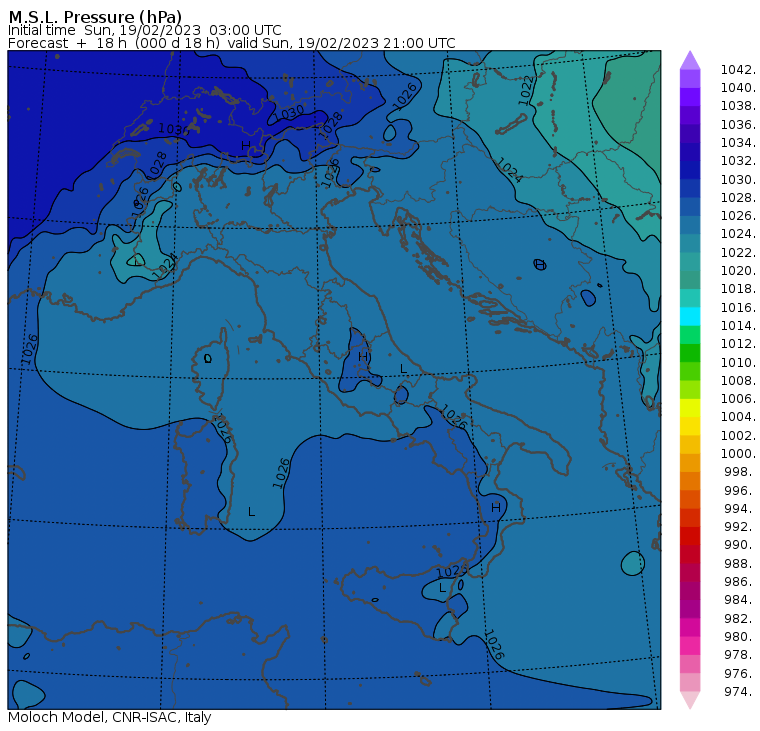The width and height of the screenshot is (760, 731).
Task: Click the 1032 legend value
Action: pyautogui.click(x=738, y=161)
